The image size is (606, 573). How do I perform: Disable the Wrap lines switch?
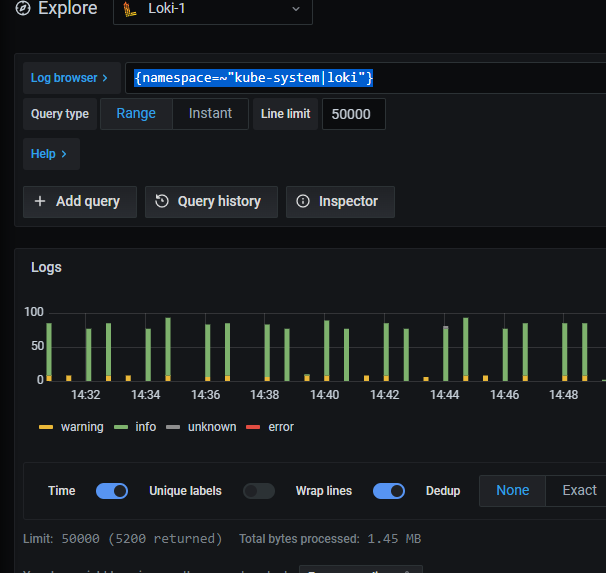click(389, 491)
